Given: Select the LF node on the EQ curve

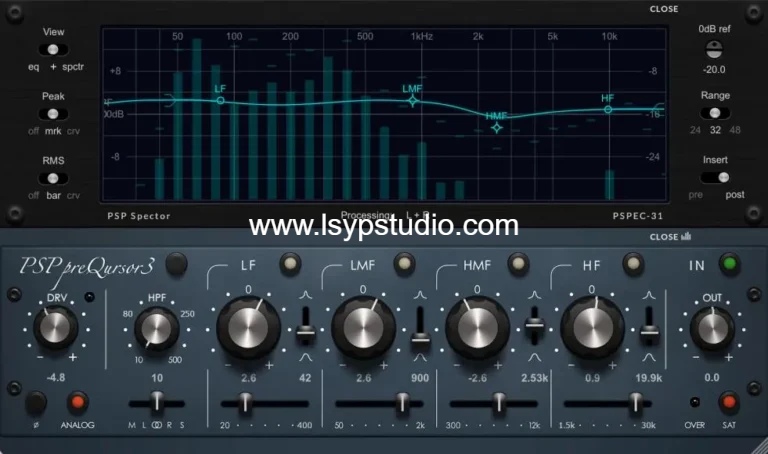Looking at the screenshot, I should coord(220,100).
